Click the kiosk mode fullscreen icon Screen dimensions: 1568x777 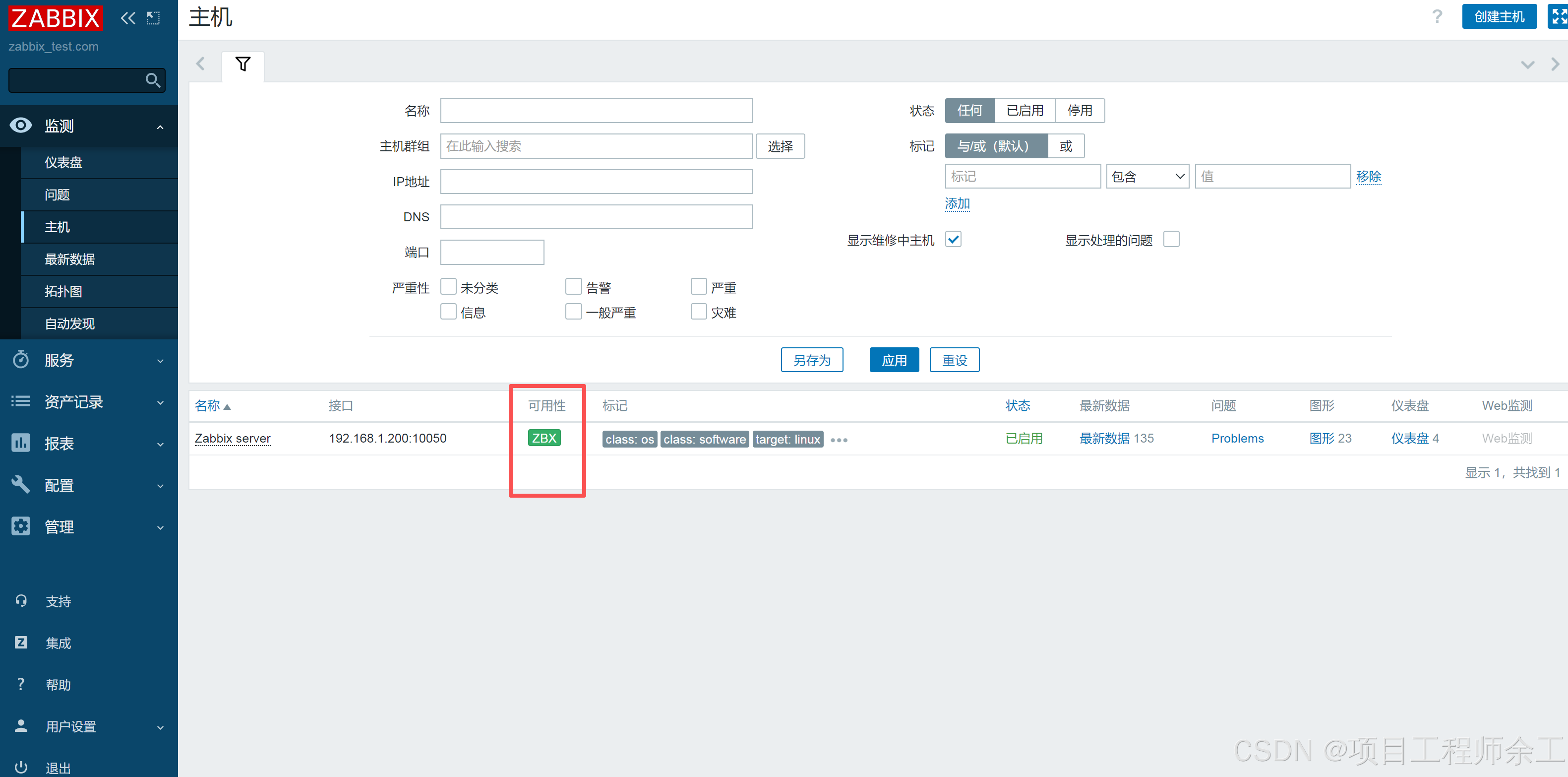tap(1557, 16)
